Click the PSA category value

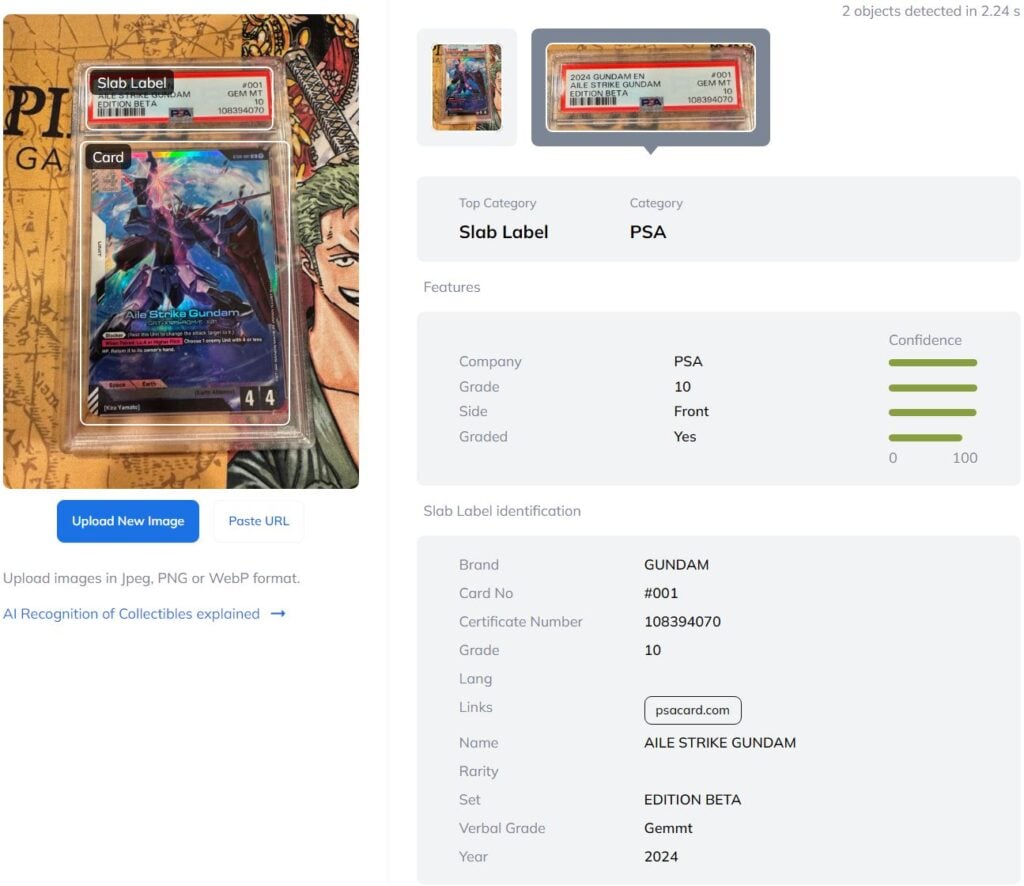click(x=648, y=232)
